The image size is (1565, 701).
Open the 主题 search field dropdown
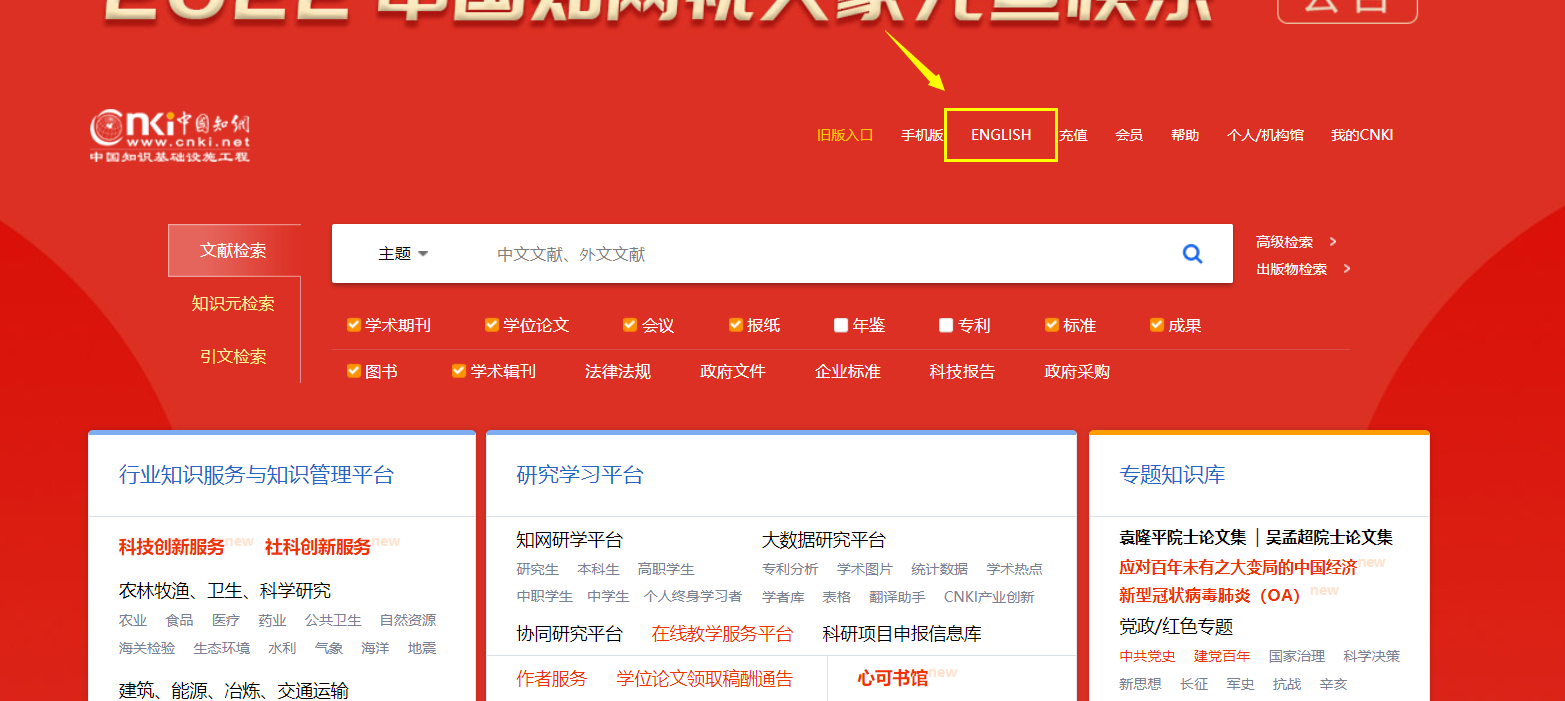403,253
